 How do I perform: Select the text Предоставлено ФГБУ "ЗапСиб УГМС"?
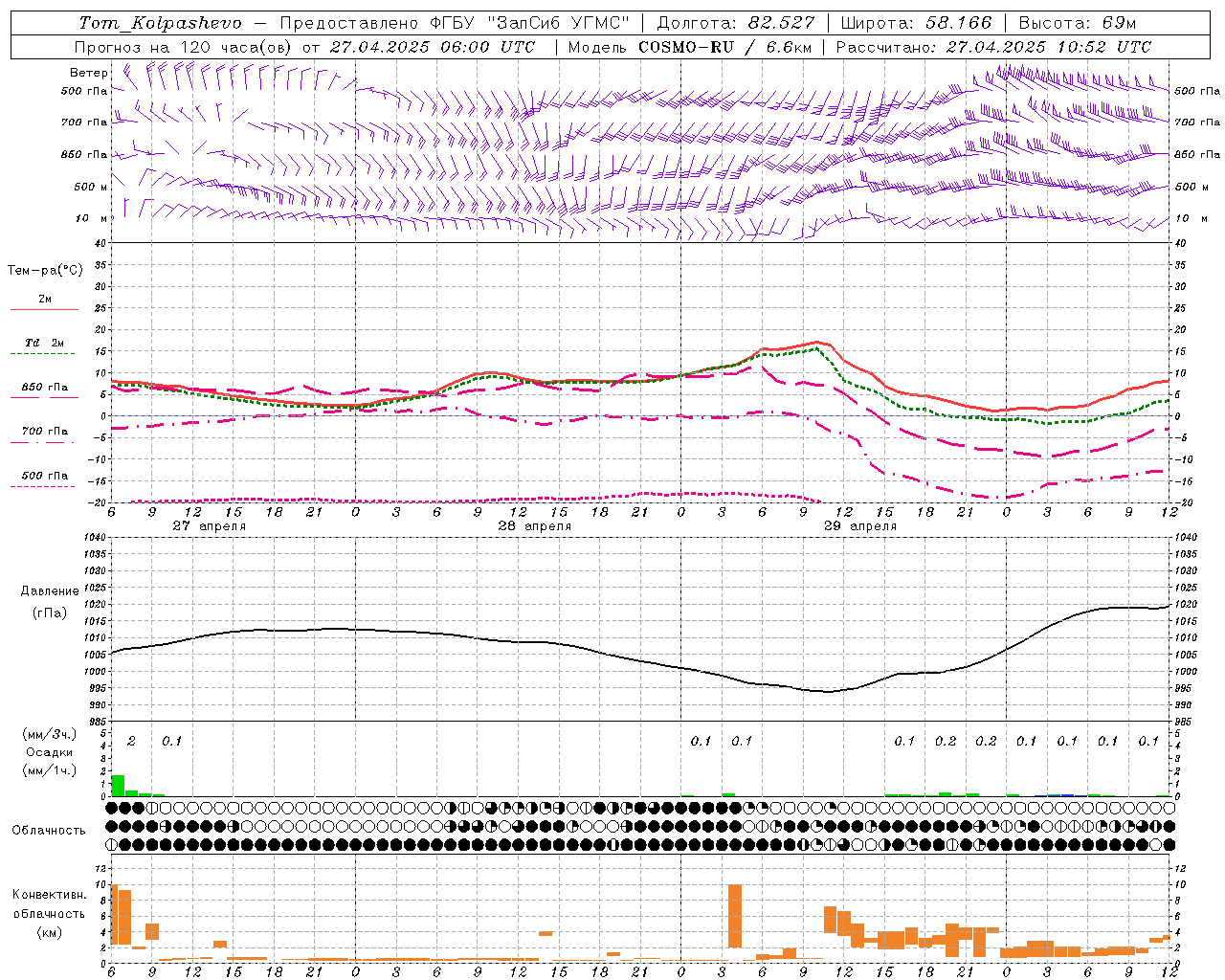coord(455,23)
